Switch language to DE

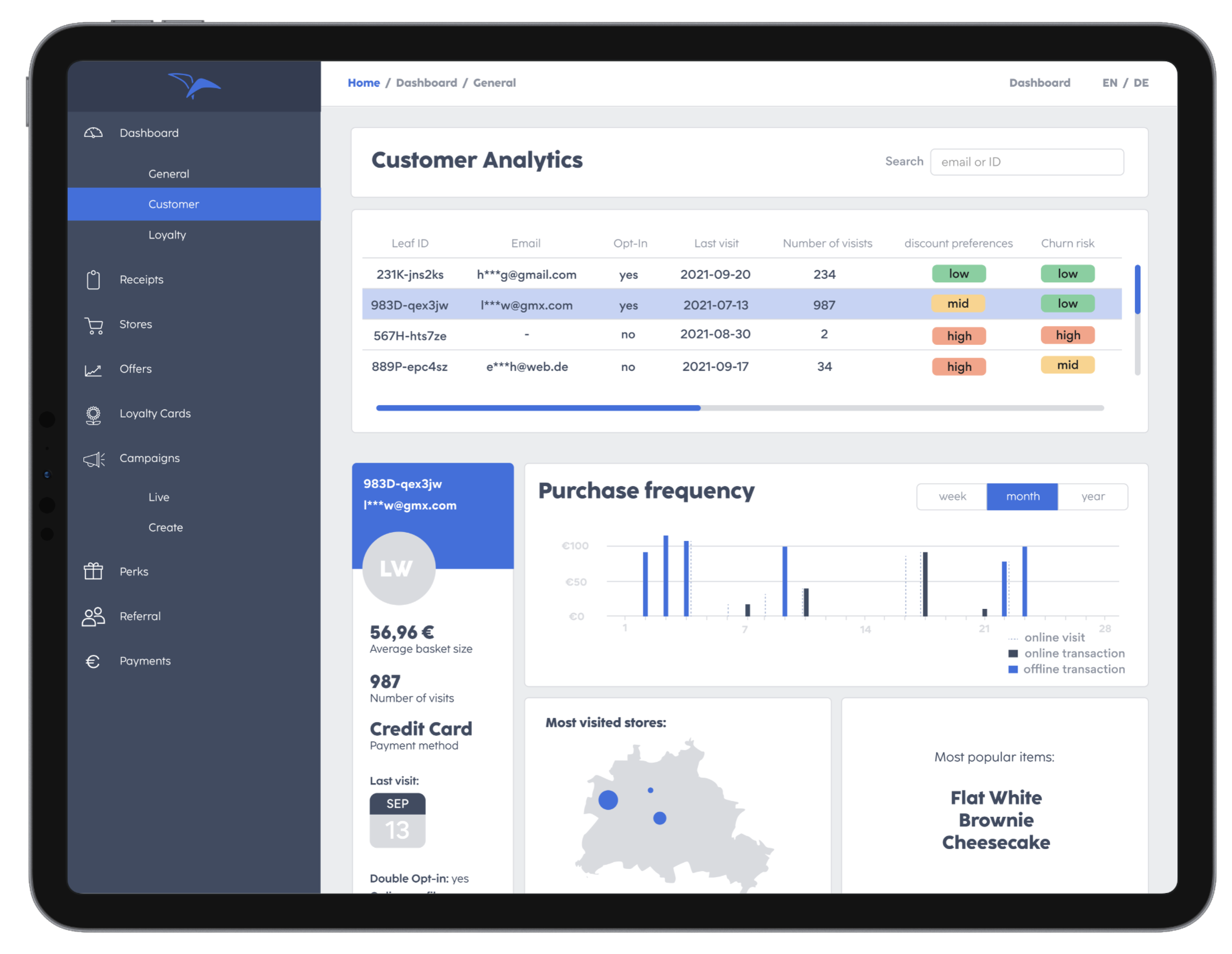click(1141, 83)
